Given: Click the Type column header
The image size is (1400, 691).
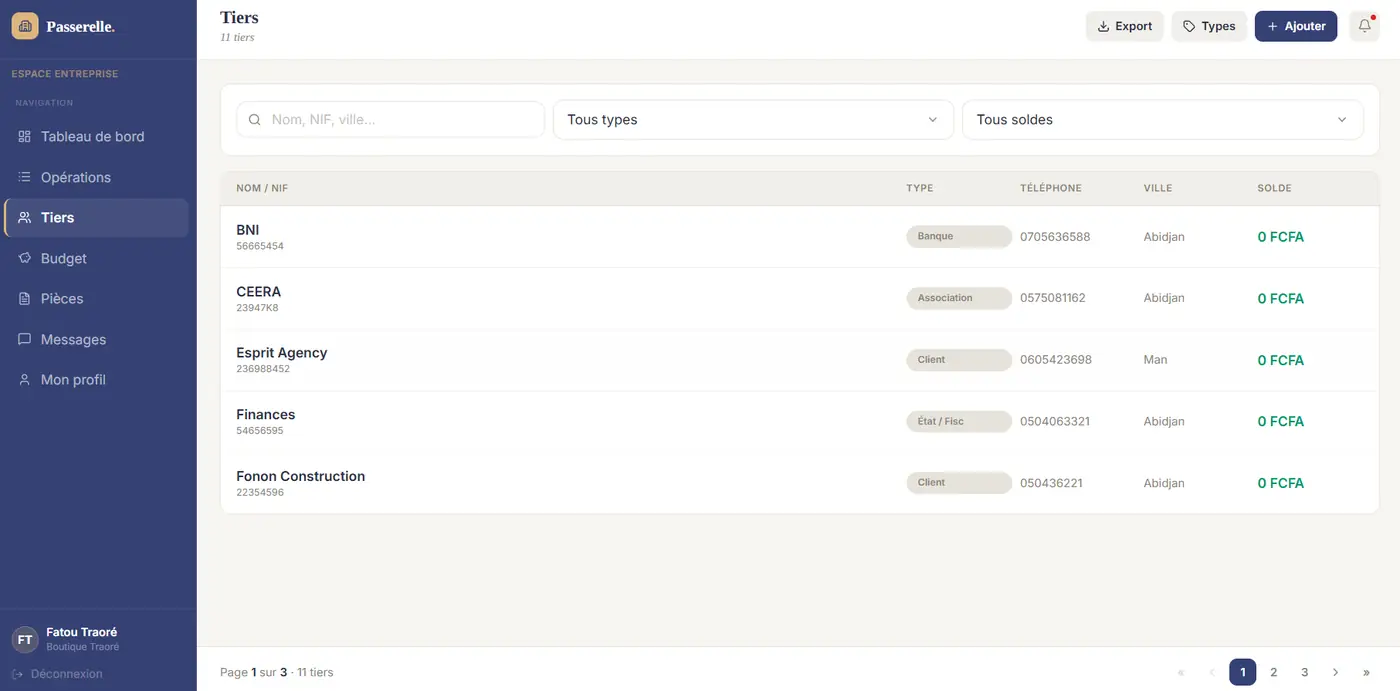Looking at the screenshot, I should tap(920, 188).
